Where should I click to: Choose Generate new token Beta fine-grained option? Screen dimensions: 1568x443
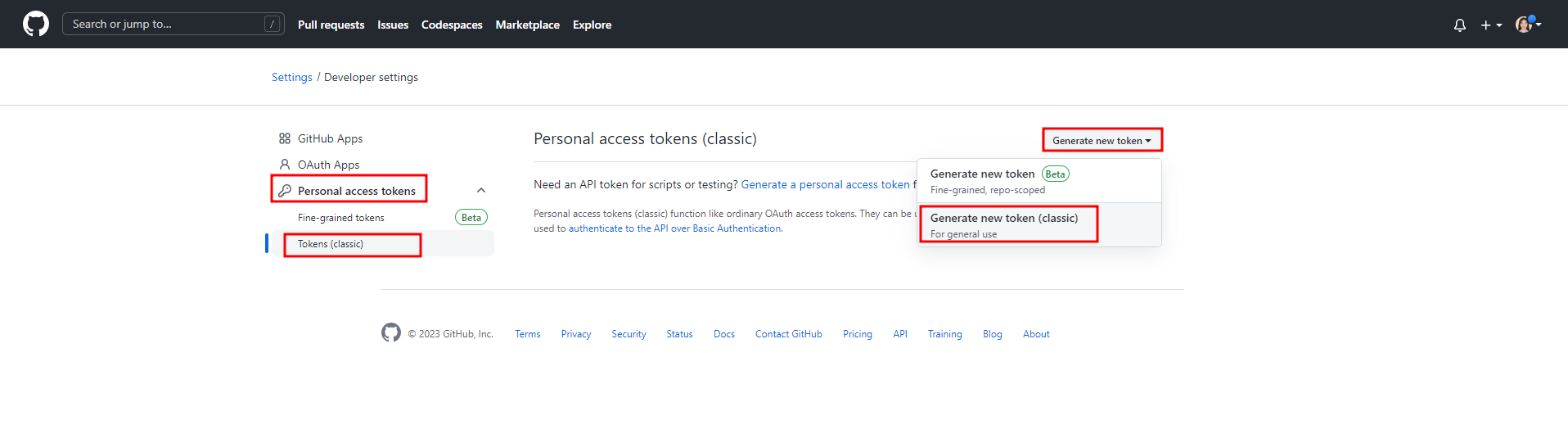tap(1039, 181)
